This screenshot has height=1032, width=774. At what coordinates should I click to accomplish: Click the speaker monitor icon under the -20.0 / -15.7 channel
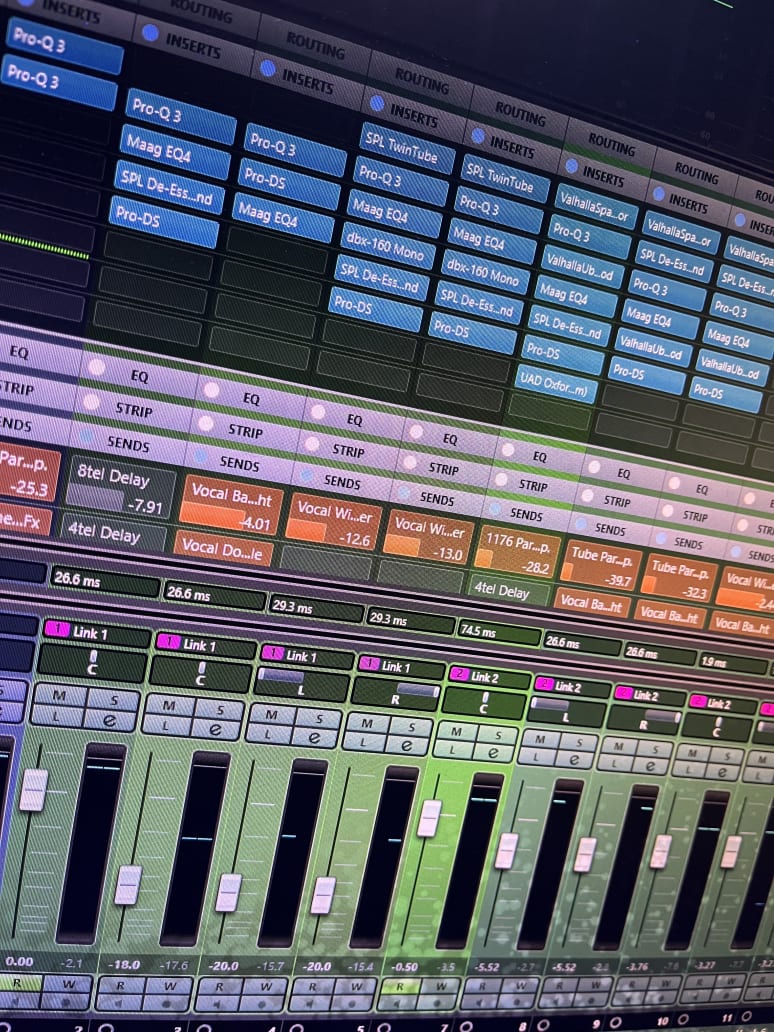click(x=219, y=1003)
